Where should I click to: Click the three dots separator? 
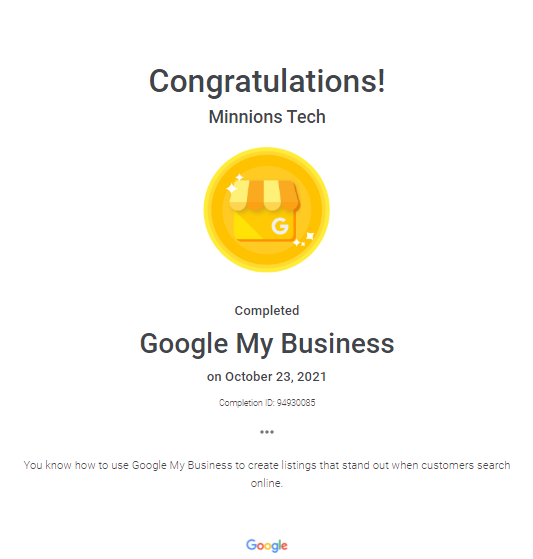(x=267, y=432)
